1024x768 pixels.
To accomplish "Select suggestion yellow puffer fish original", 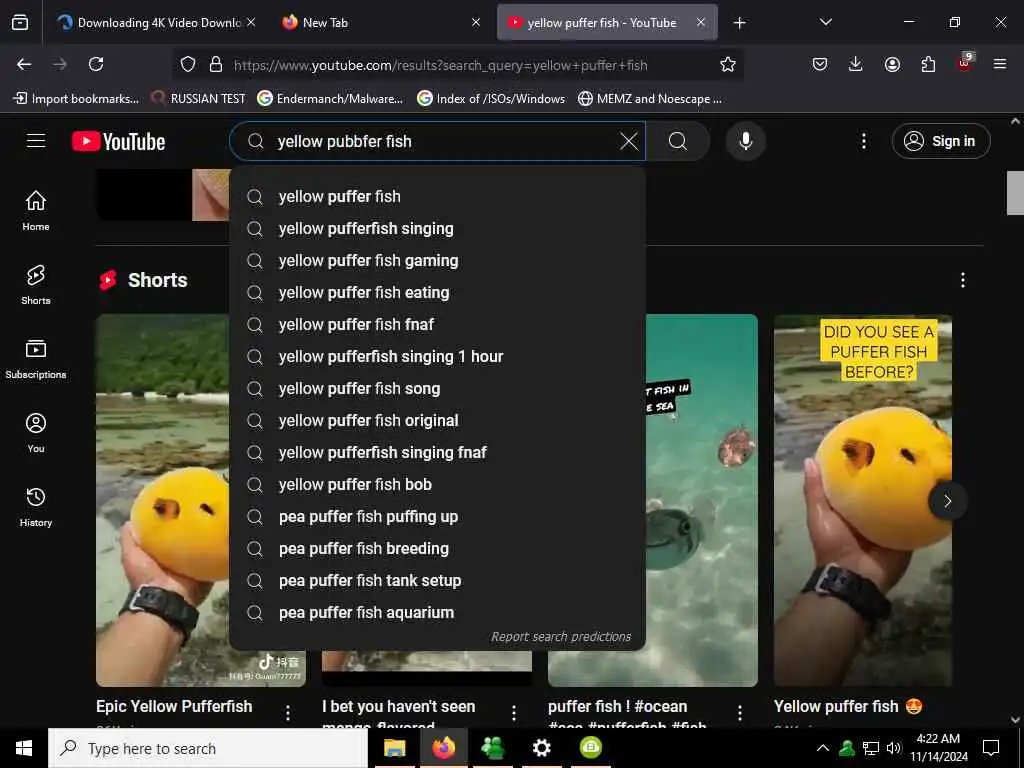I will pos(438,421).
